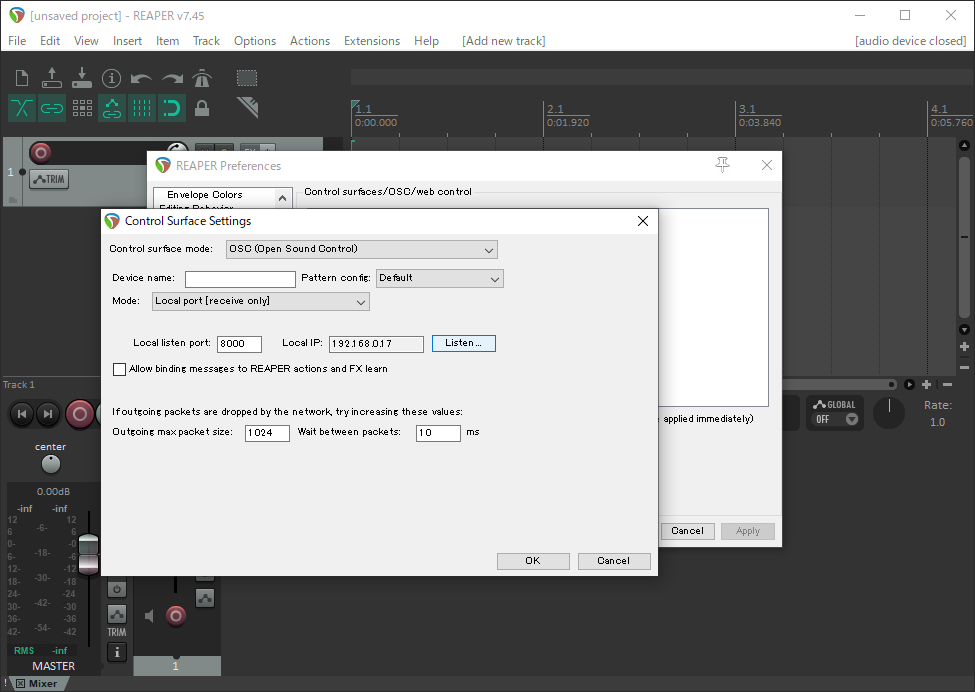Screen dimensions: 975x692
Task: Click the [audio device closed] status text
Action: click(910, 41)
